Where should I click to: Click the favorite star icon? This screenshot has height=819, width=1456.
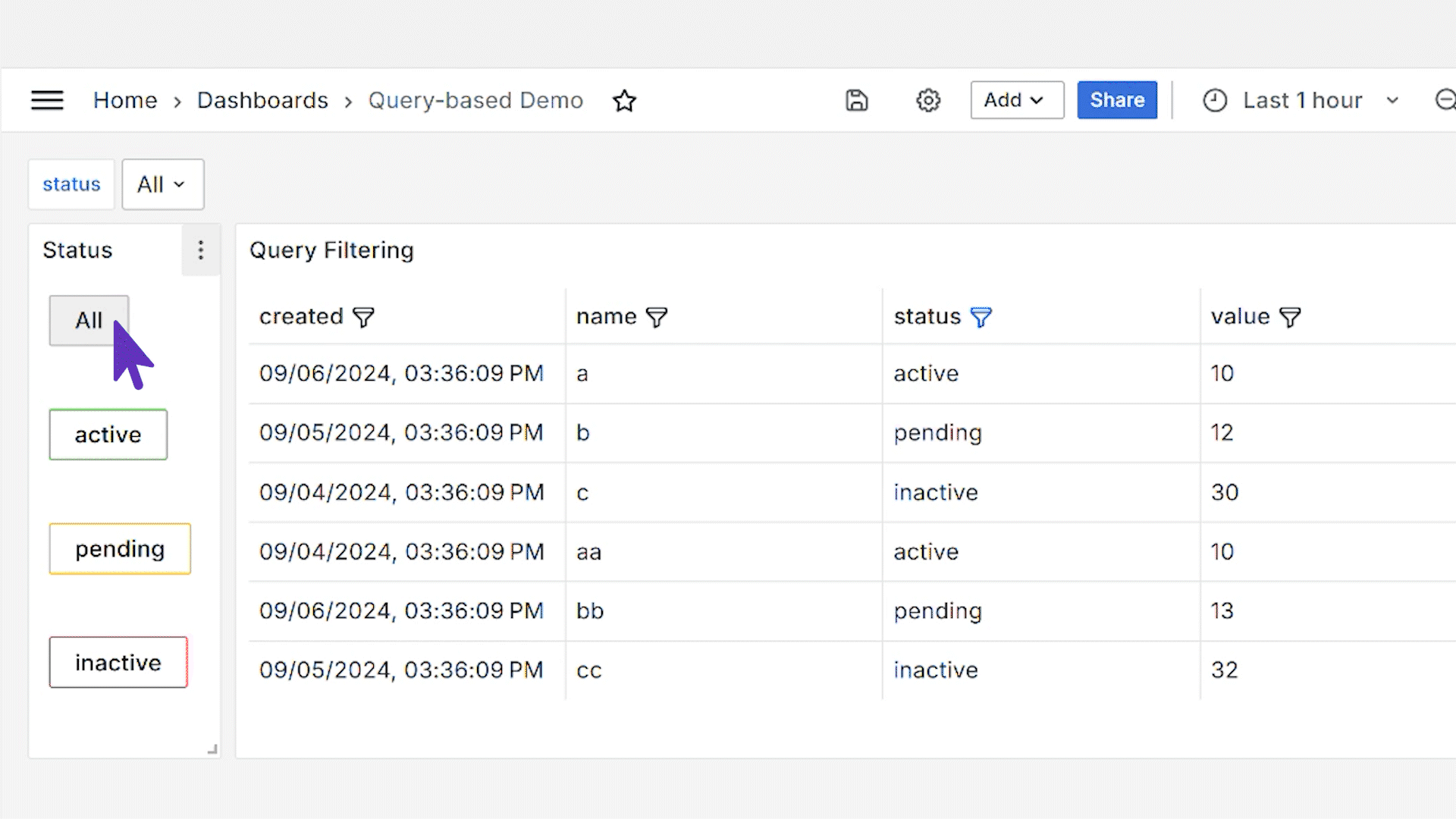pyautogui.click(x=623, y=100)
